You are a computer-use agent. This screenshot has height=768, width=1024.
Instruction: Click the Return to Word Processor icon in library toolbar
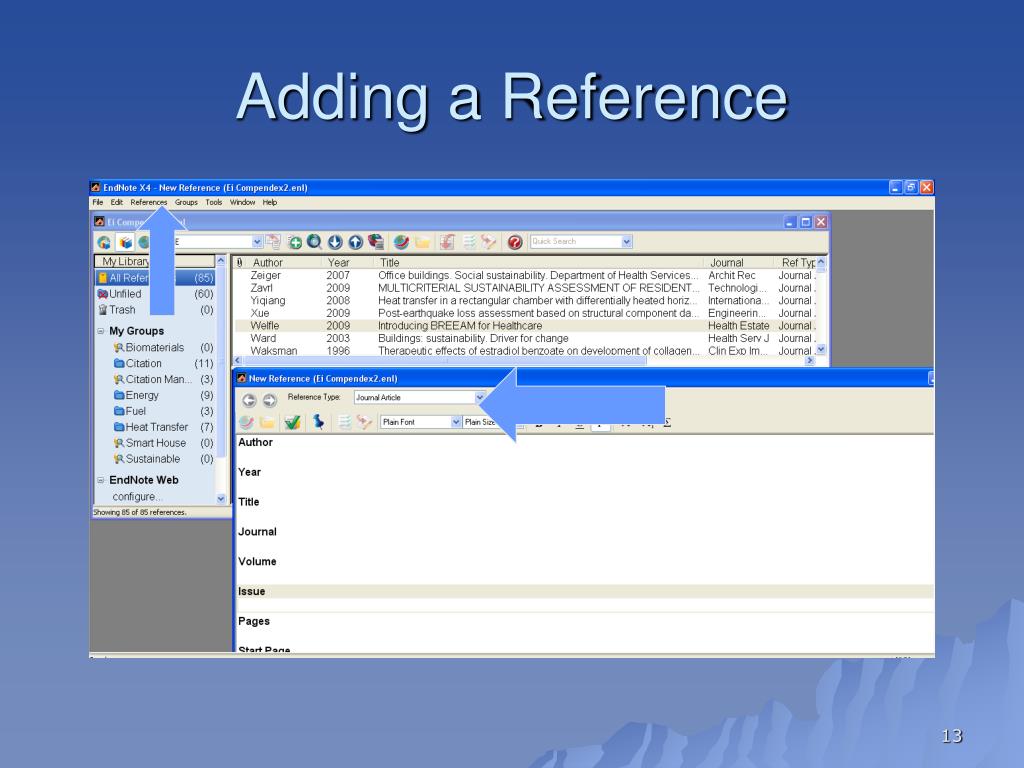click(x=488, y=242)
